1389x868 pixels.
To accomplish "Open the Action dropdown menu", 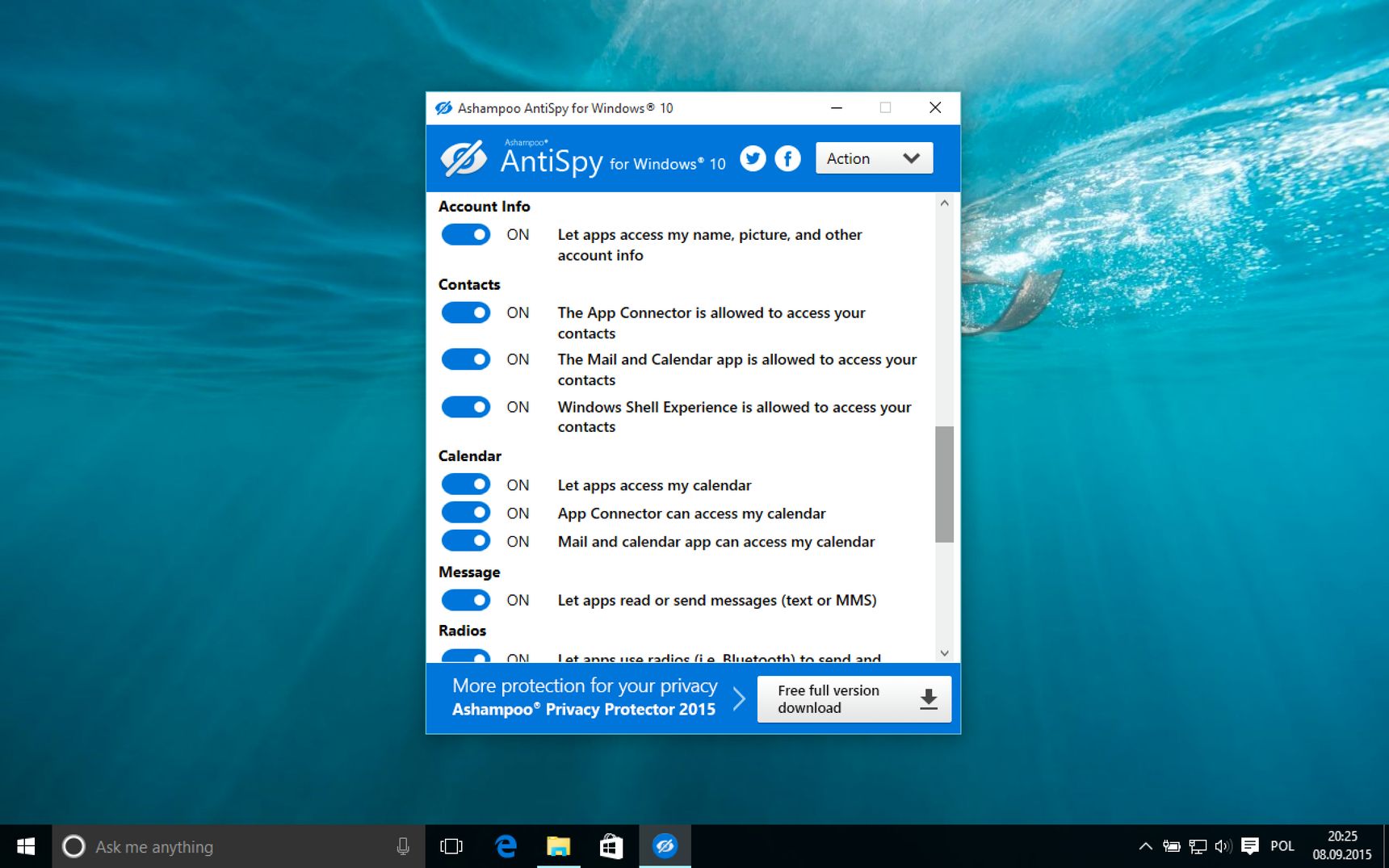I will pos(874,158).
